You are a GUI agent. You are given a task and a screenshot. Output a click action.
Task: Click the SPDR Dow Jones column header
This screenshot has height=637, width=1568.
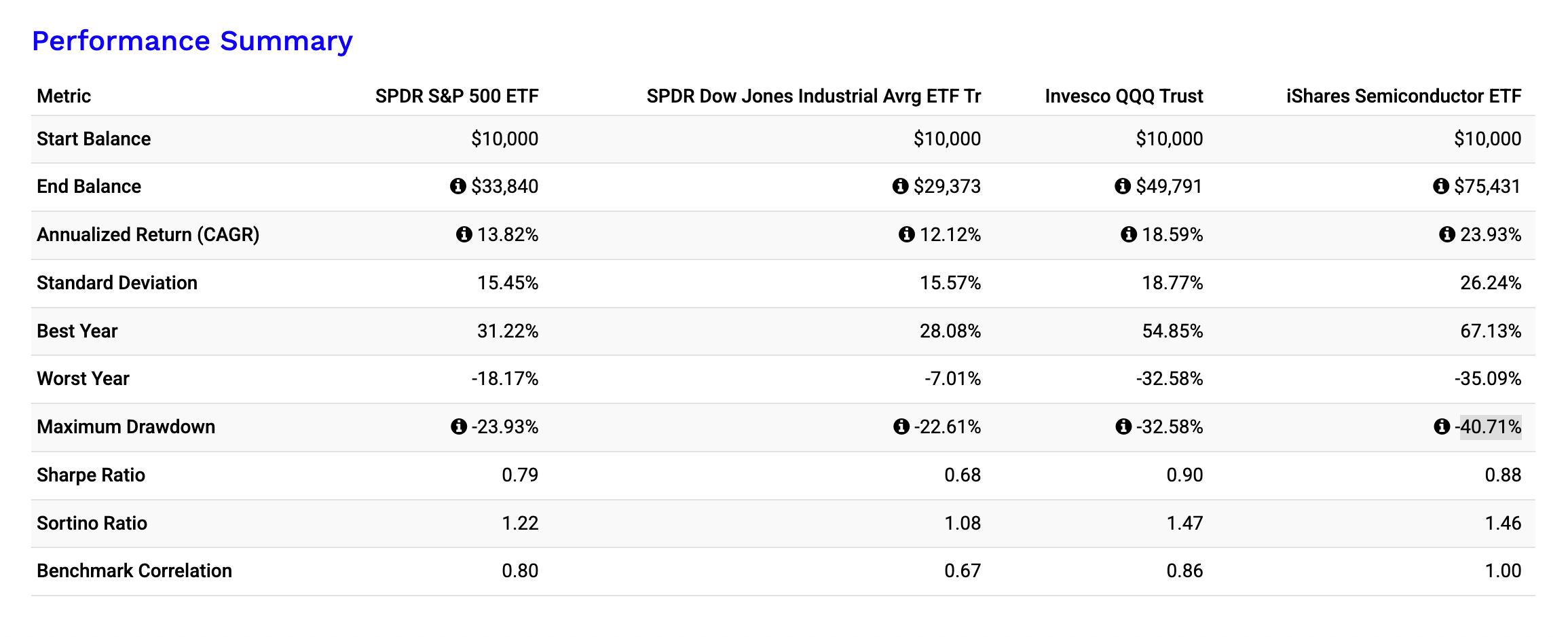click(813, 96)
